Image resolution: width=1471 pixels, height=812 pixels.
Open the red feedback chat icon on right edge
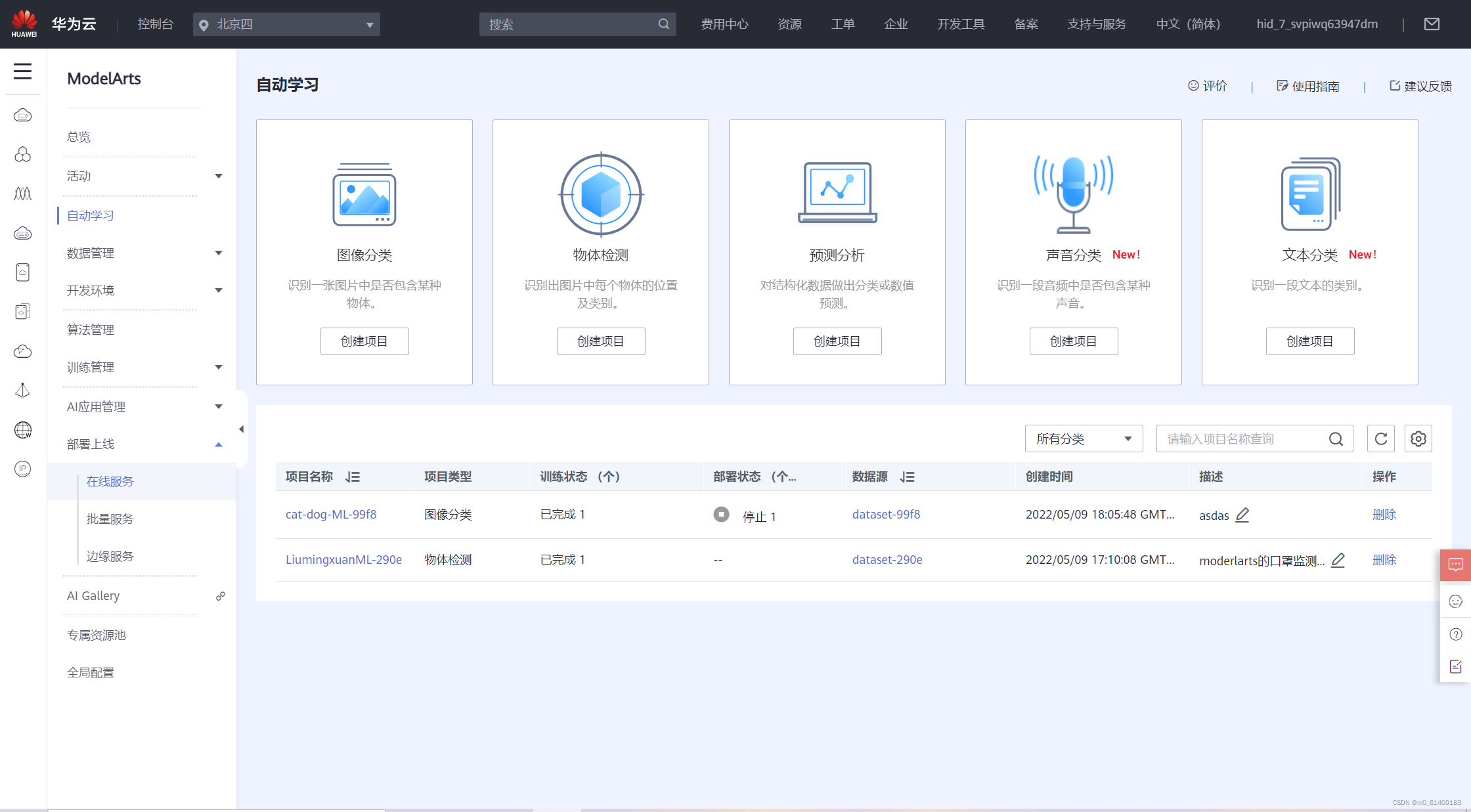coord(1455,565)
